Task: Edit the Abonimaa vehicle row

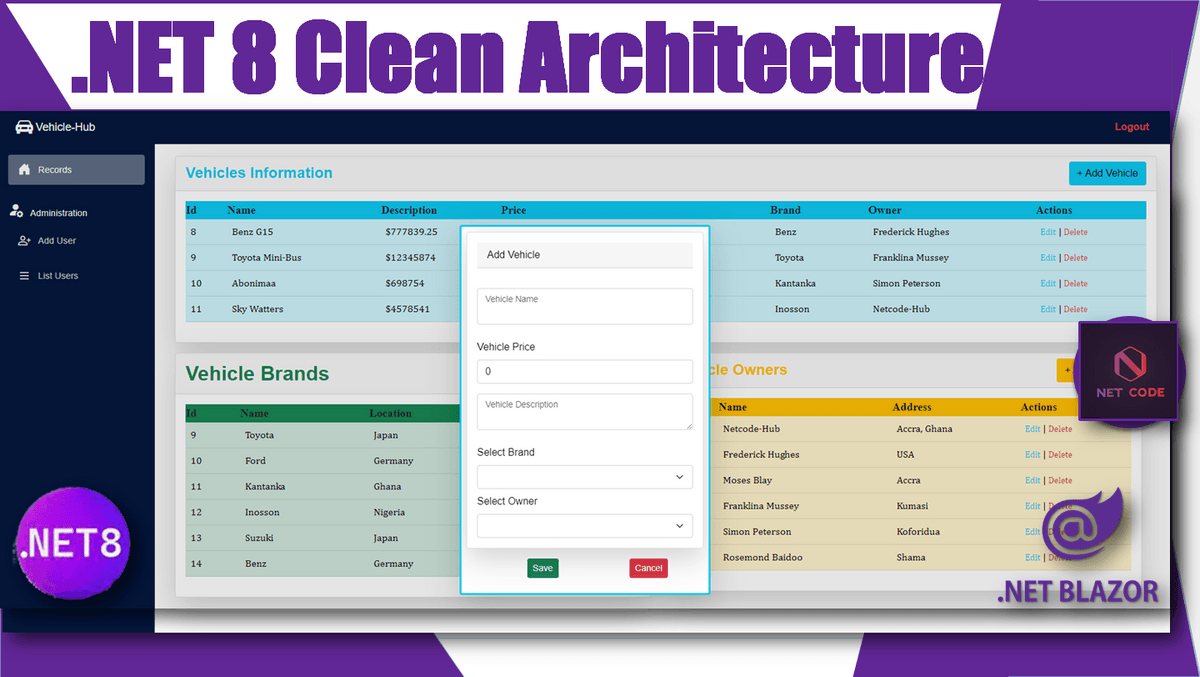Action: (1048, 284)
